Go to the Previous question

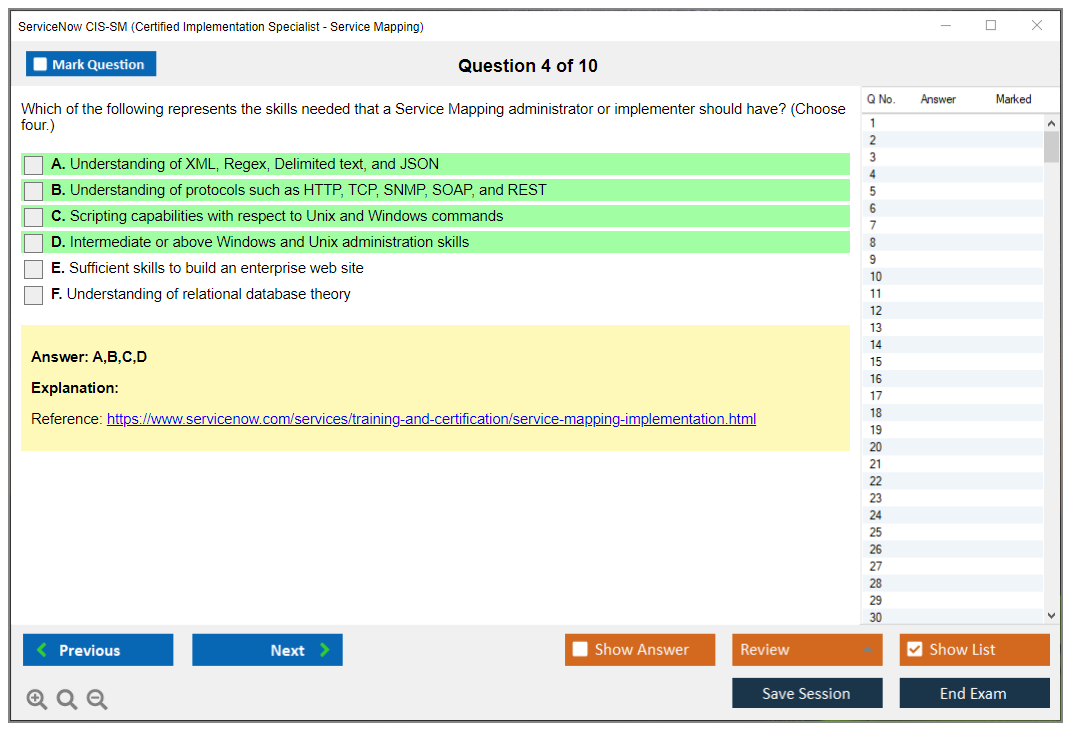(98, 650)
